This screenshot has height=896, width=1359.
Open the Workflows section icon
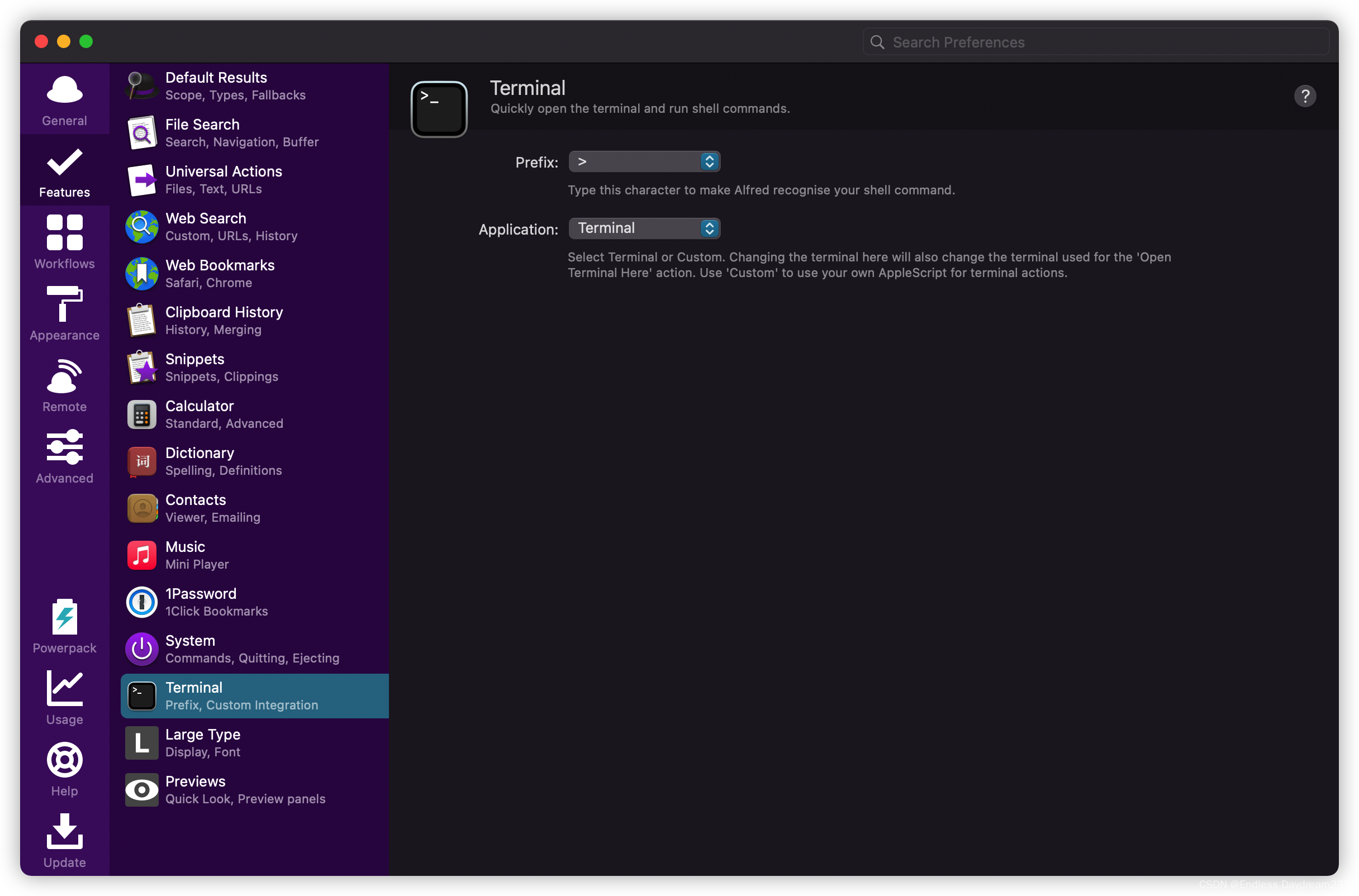(x=65, y=232)
